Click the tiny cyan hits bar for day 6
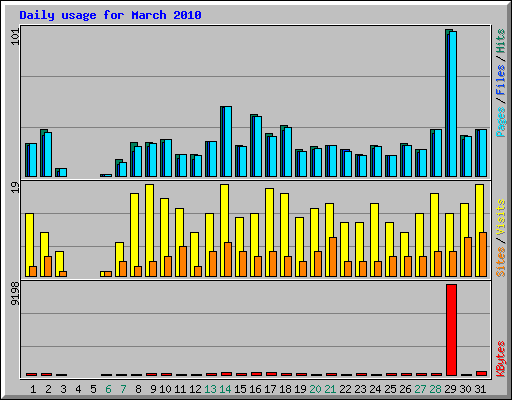Screen dimensions: 512x400 coord(108,175)
